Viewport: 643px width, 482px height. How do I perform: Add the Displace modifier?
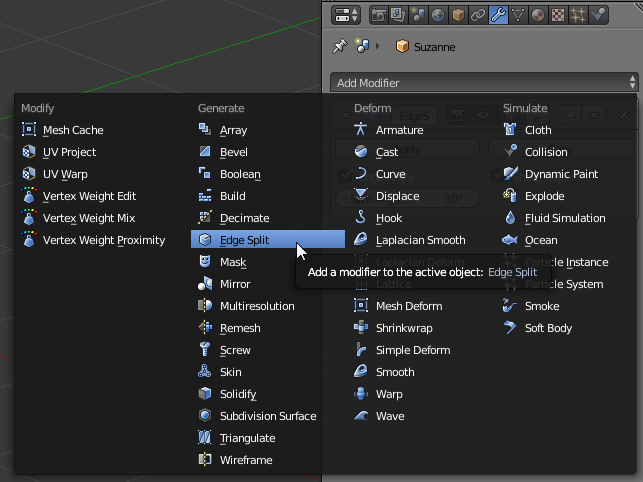pyautogui.click(x=422, y=196)
